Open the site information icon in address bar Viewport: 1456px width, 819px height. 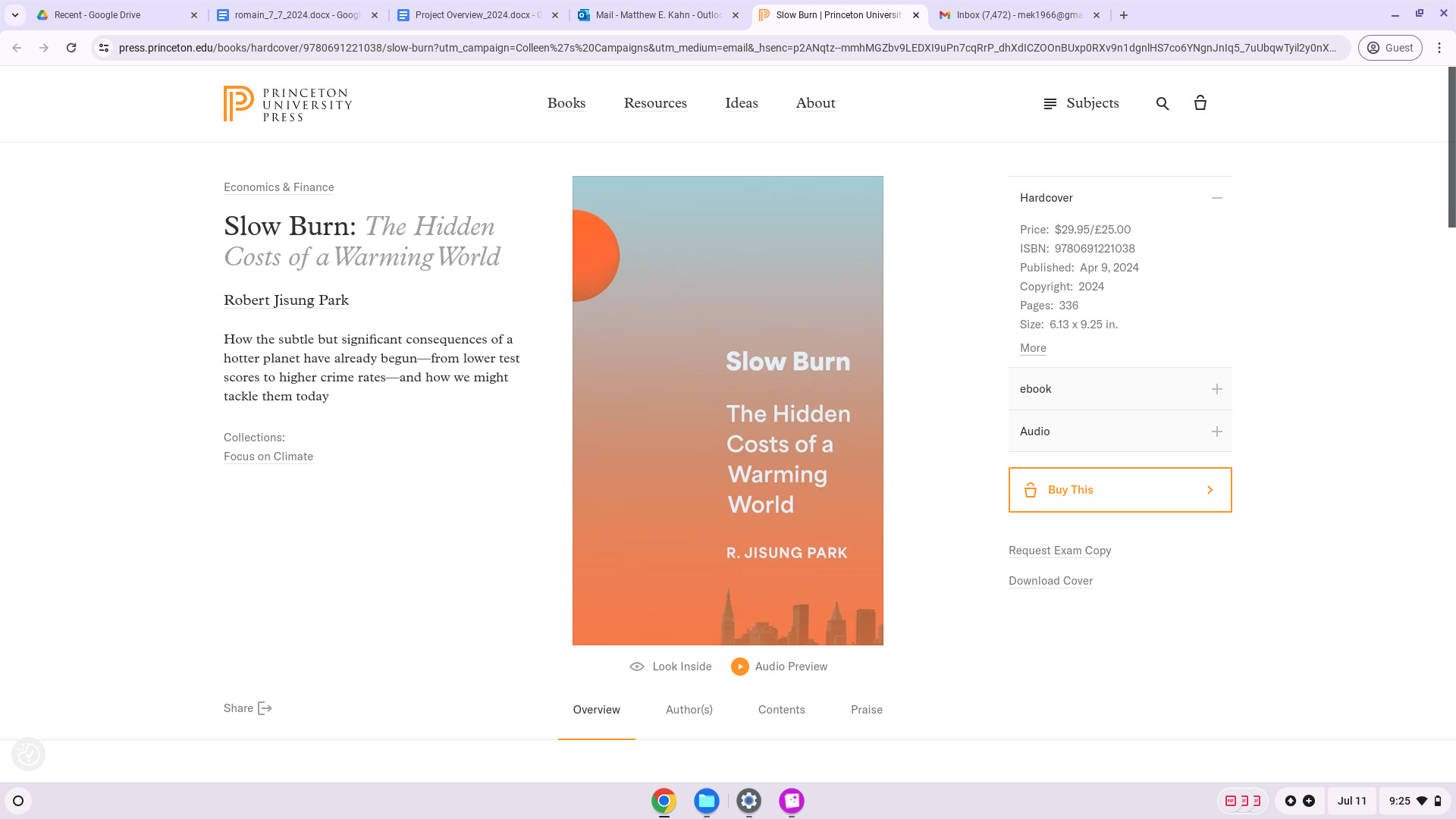(x=104, y=48)
